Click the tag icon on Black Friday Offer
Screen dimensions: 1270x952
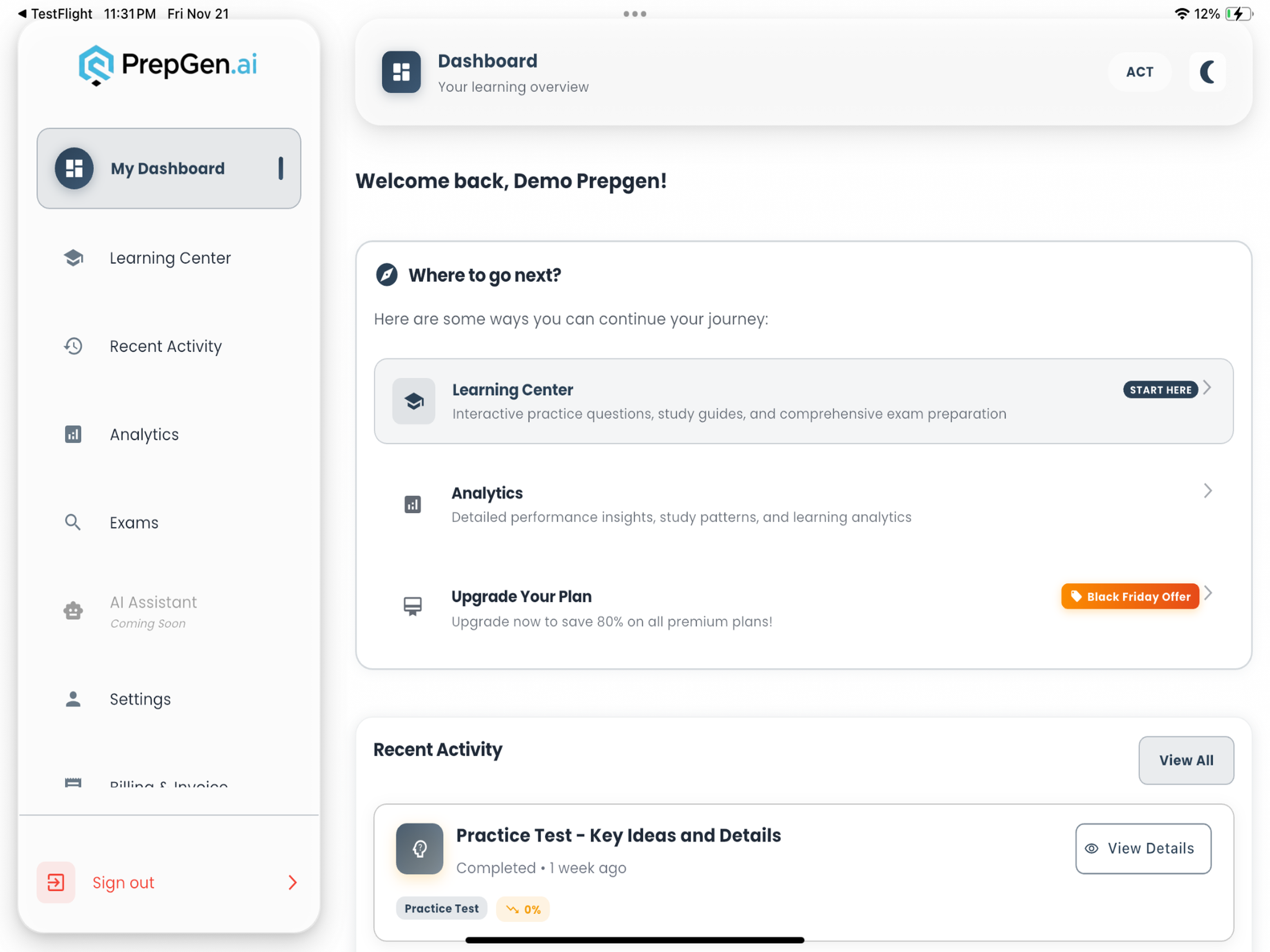pyautogui.click(x=1077, y=596)
